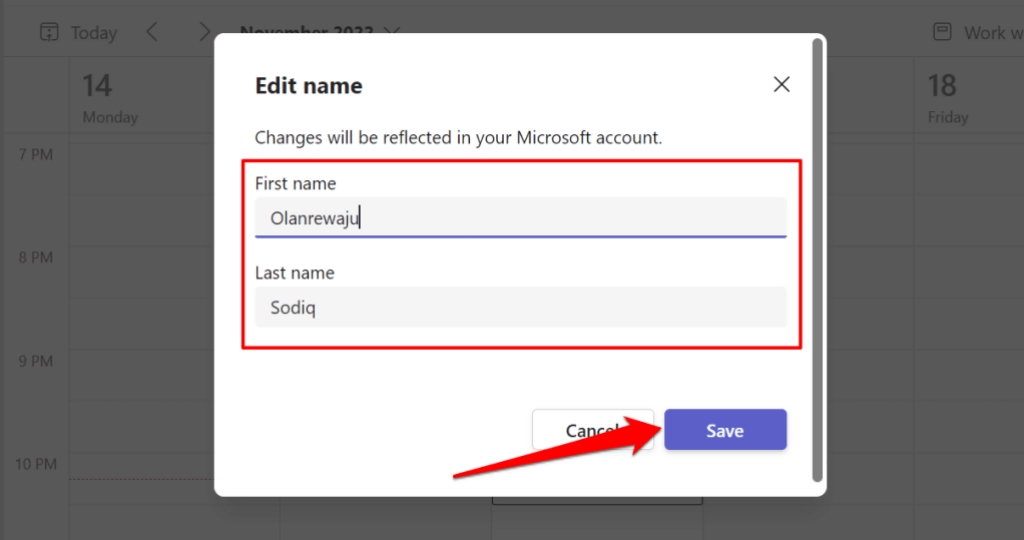Click the Edit name dialog scrollbar
The height and width of the screenshot is (540, 1024).
pyautogui.click(x=819, y=260)
